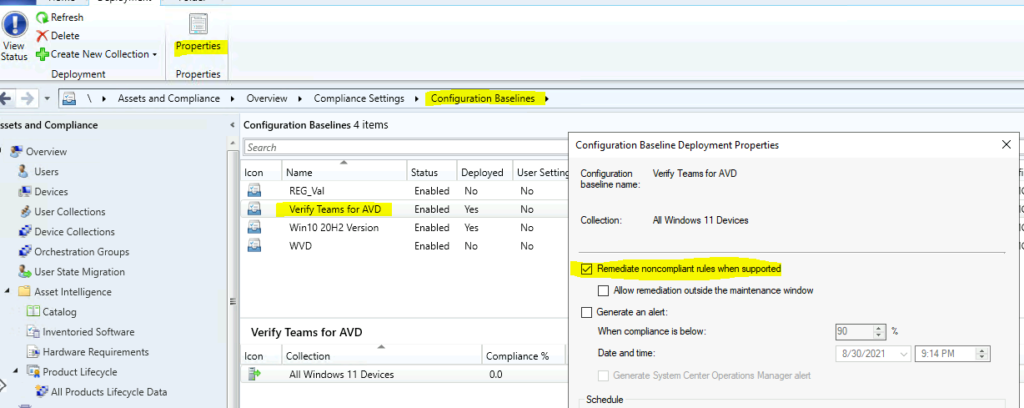Select the Catalog tree item
Image resolution: width=1024 pixels, height=408 pixels.
59,312
